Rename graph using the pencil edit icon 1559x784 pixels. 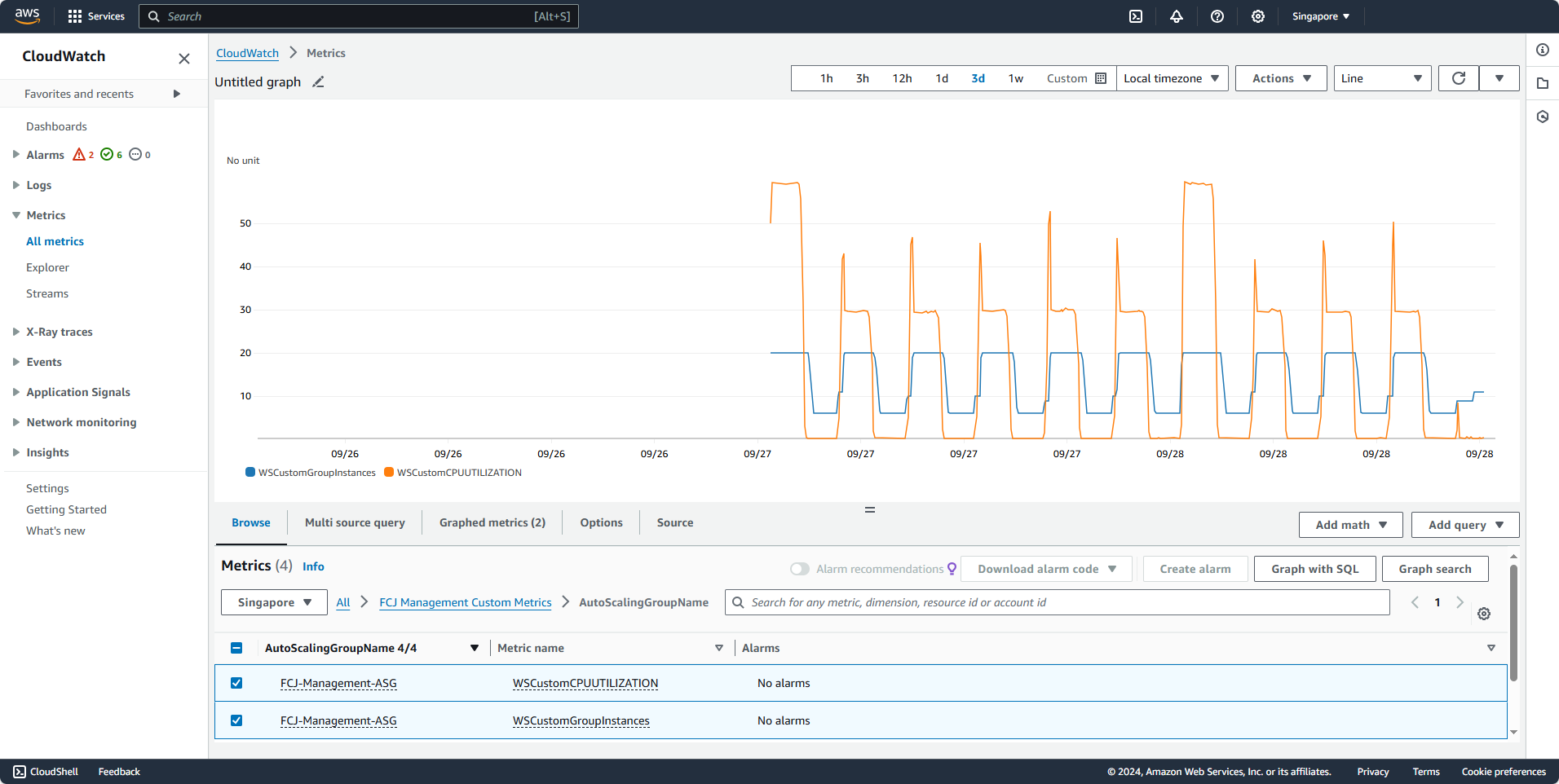(x=318, y=81)
